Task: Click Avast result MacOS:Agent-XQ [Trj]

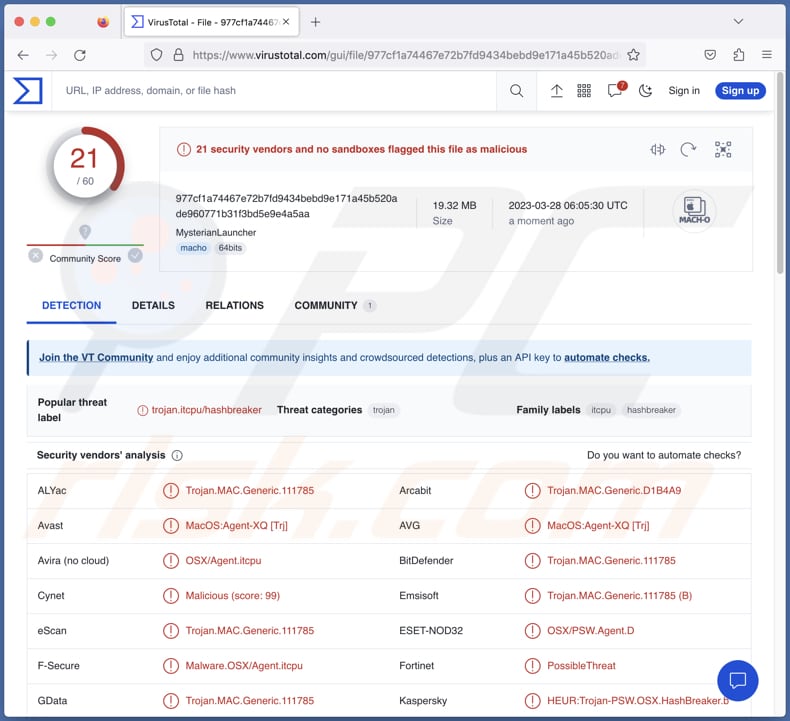Action: 236,526
